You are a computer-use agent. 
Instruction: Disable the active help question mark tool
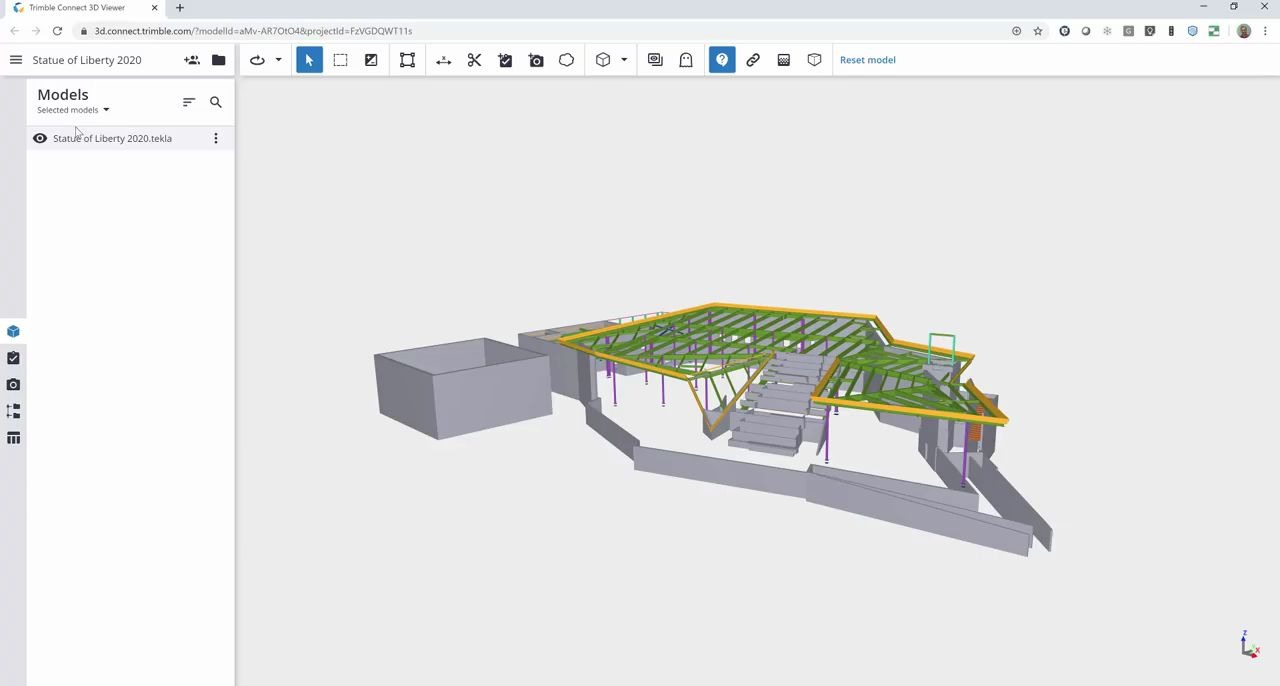point(722,59)
